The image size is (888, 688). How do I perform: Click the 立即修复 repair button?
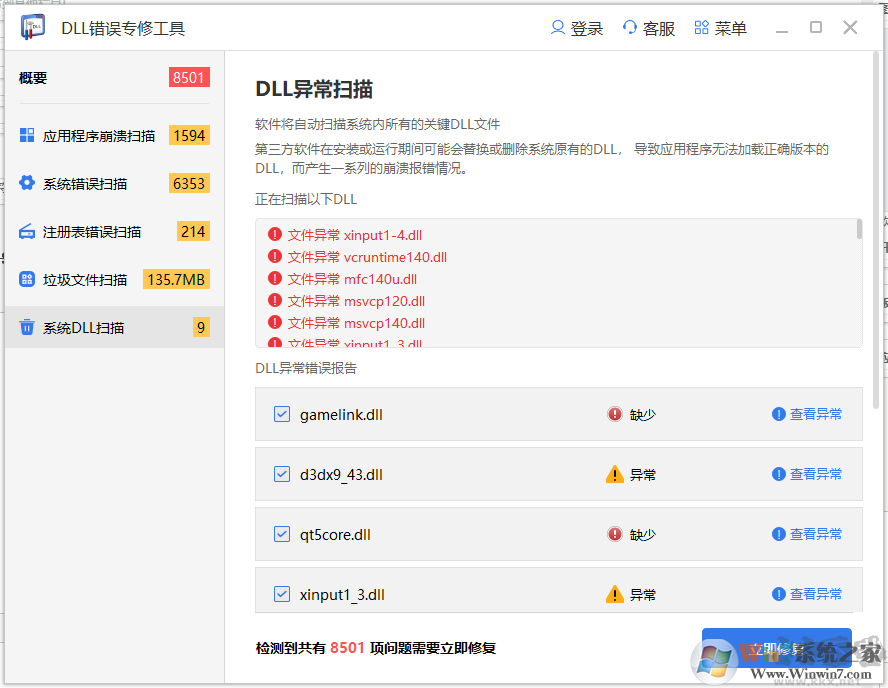tap(778, 647)
